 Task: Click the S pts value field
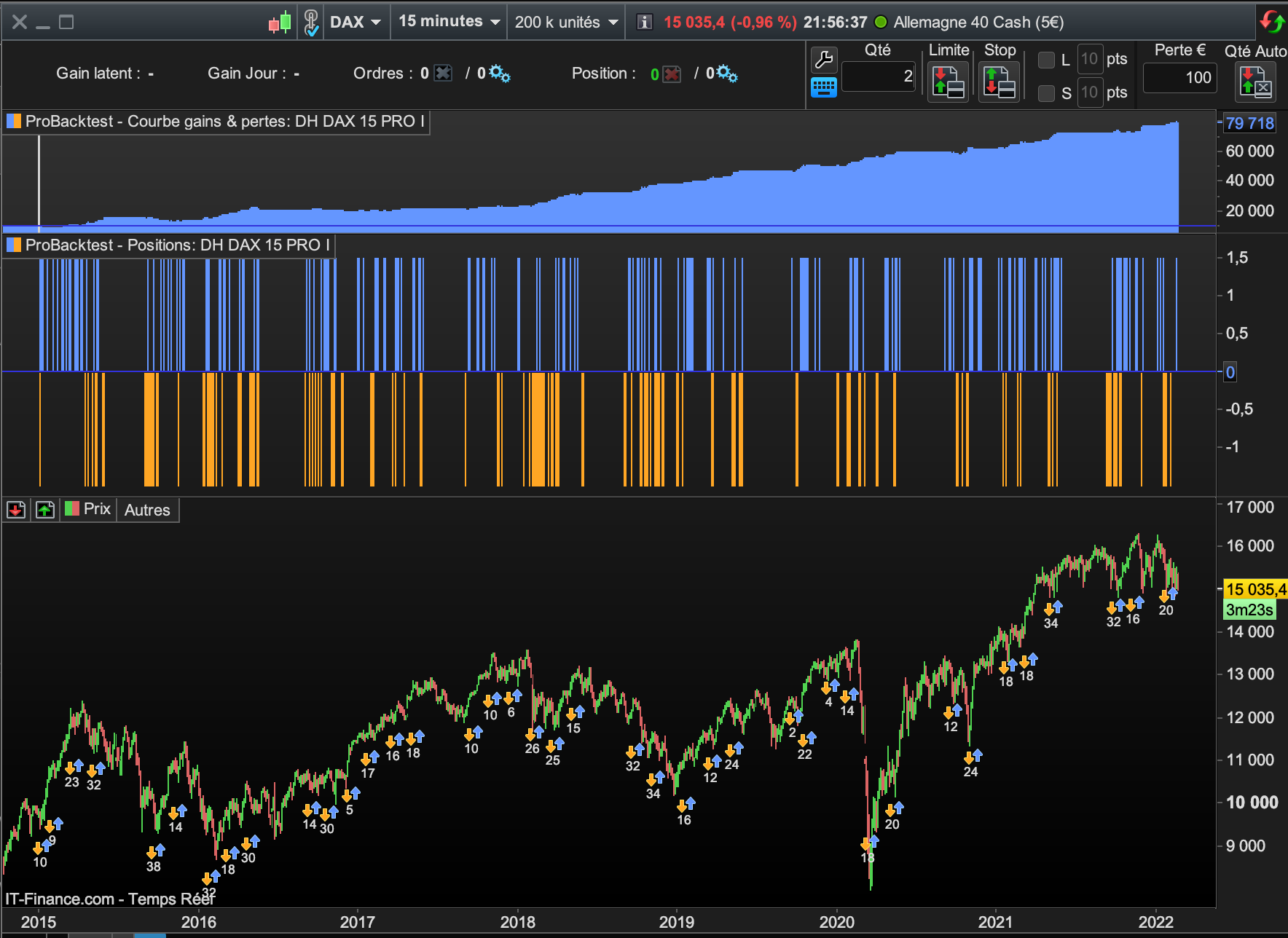pos(1089,92)
